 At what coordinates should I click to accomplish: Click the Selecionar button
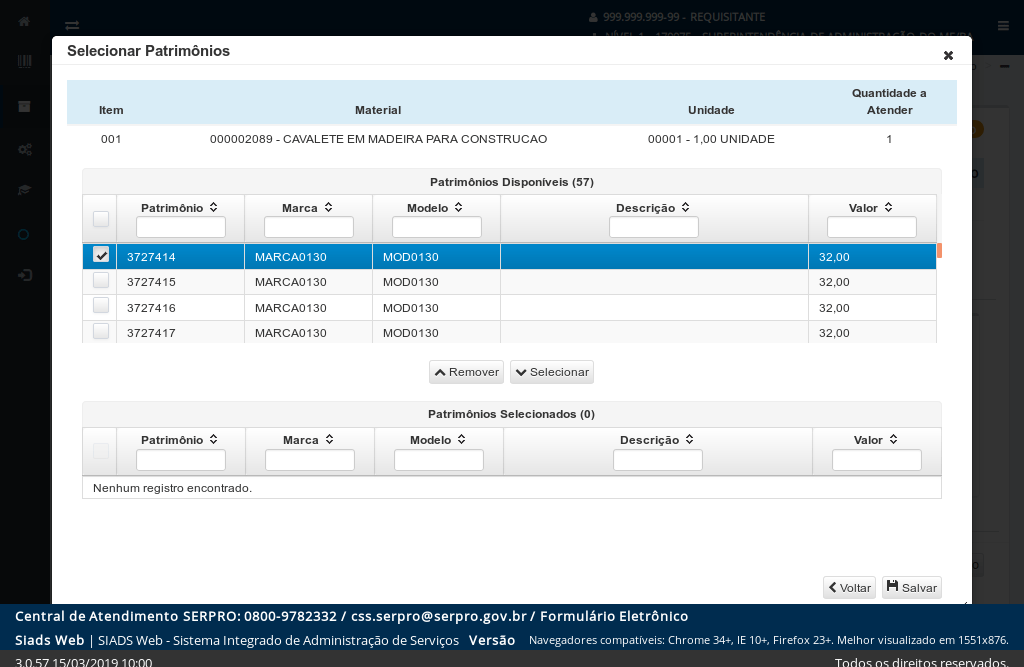[552, 372]
